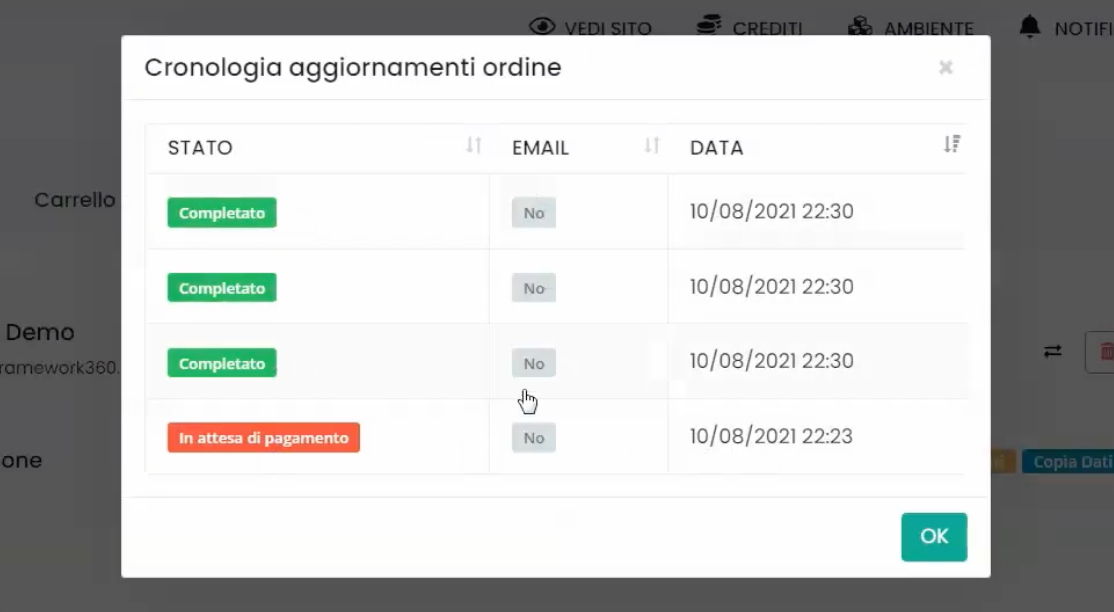Viewport: 1114px width, 612px height.
Task: Click the first Completato status badge
Action: tap(222, 213)
